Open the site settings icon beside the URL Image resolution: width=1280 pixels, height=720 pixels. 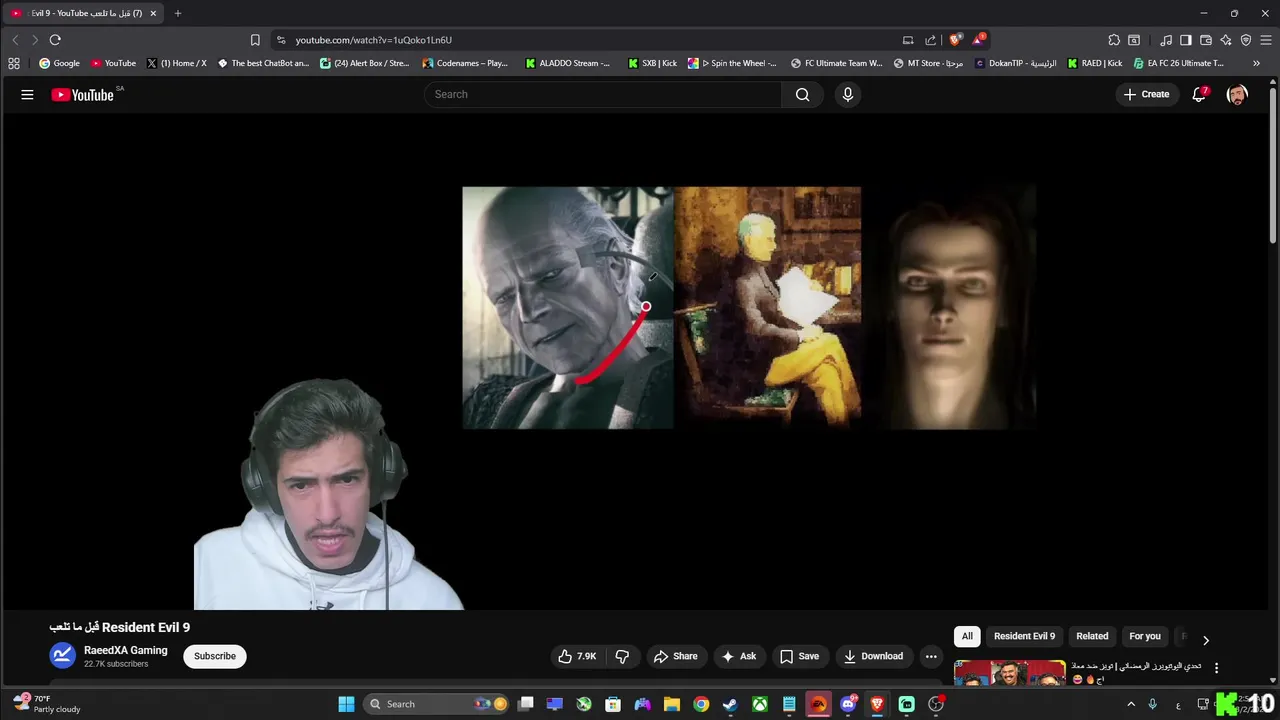point(281,40)
